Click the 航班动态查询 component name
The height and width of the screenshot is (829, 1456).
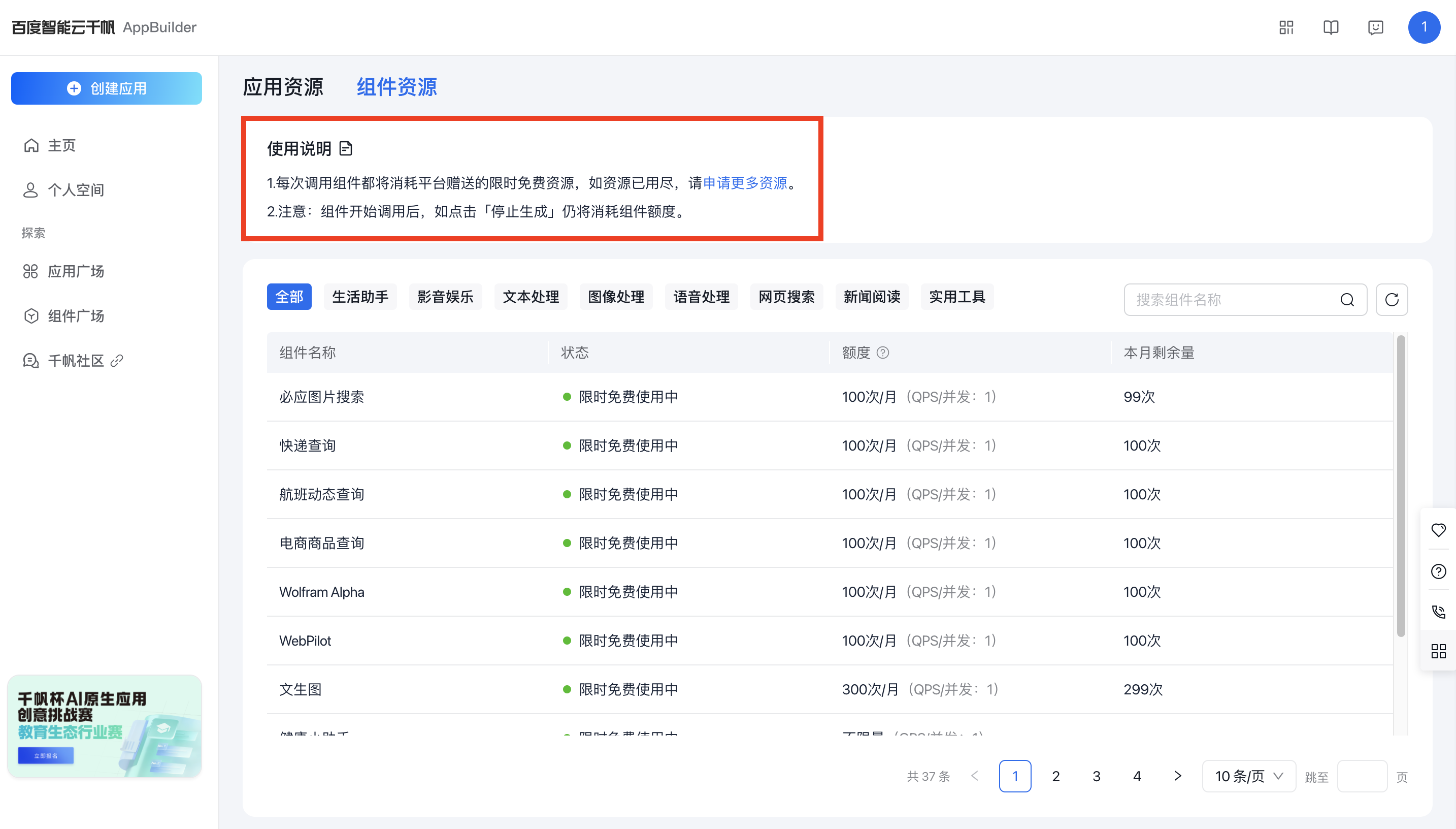tap(321, 494)
